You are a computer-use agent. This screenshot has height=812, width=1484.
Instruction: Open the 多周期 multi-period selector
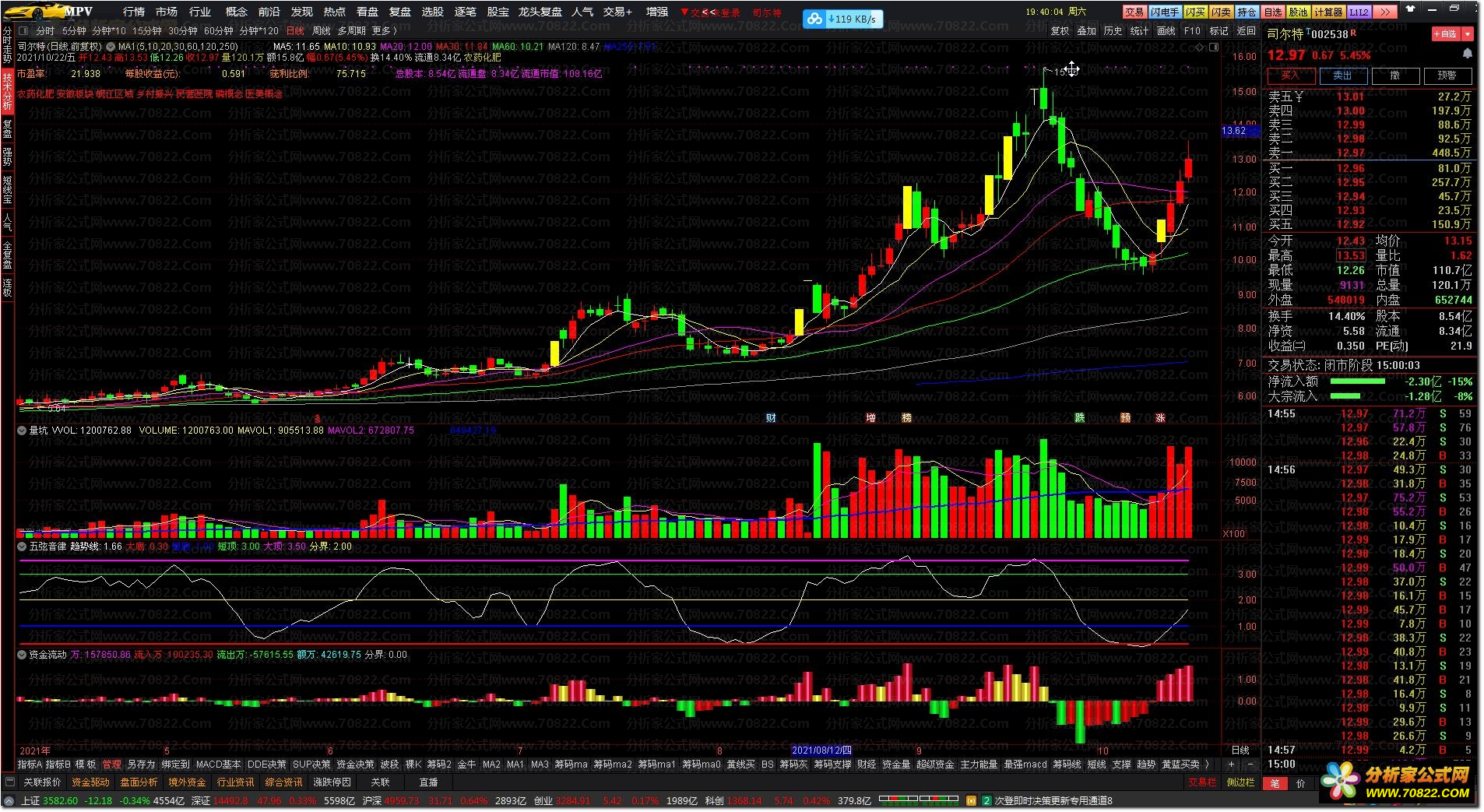pos(351,31)
